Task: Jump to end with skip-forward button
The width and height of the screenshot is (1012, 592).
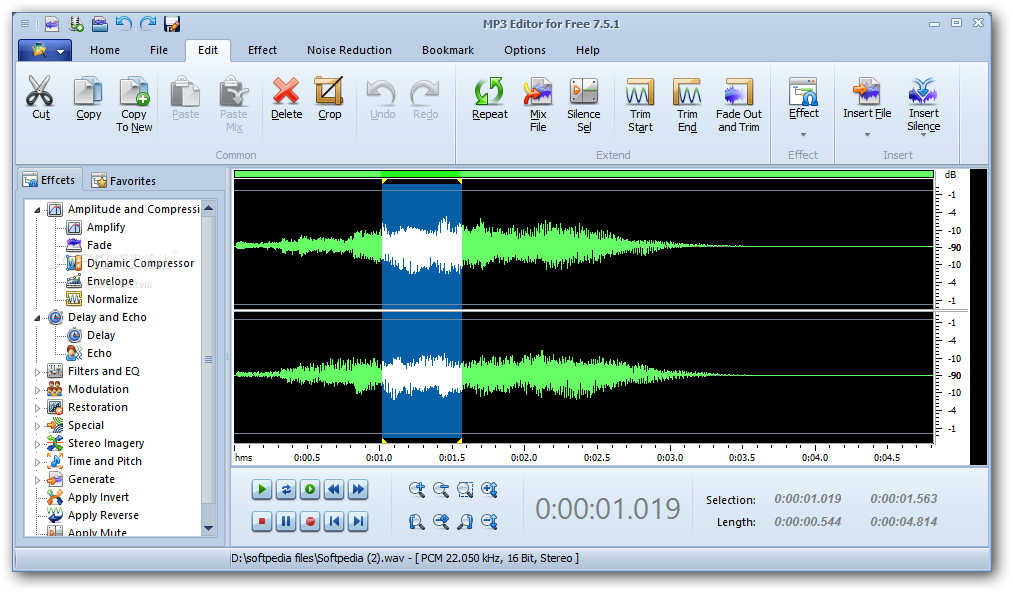Action: (x=358, y=521)
